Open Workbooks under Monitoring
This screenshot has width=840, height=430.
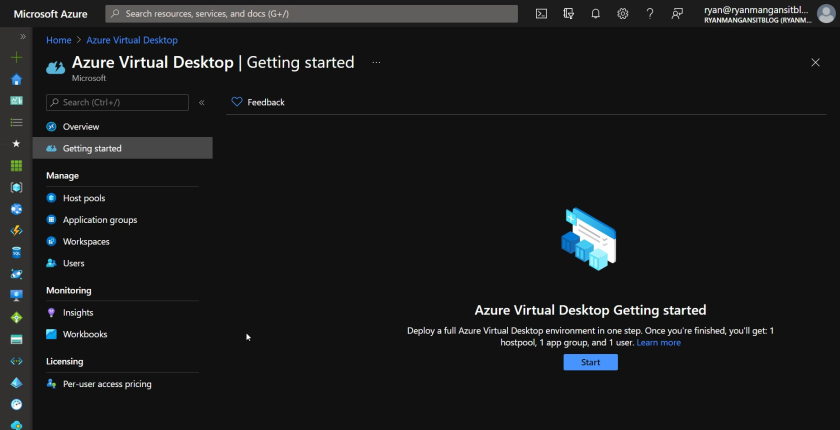(x=123, y=334)
